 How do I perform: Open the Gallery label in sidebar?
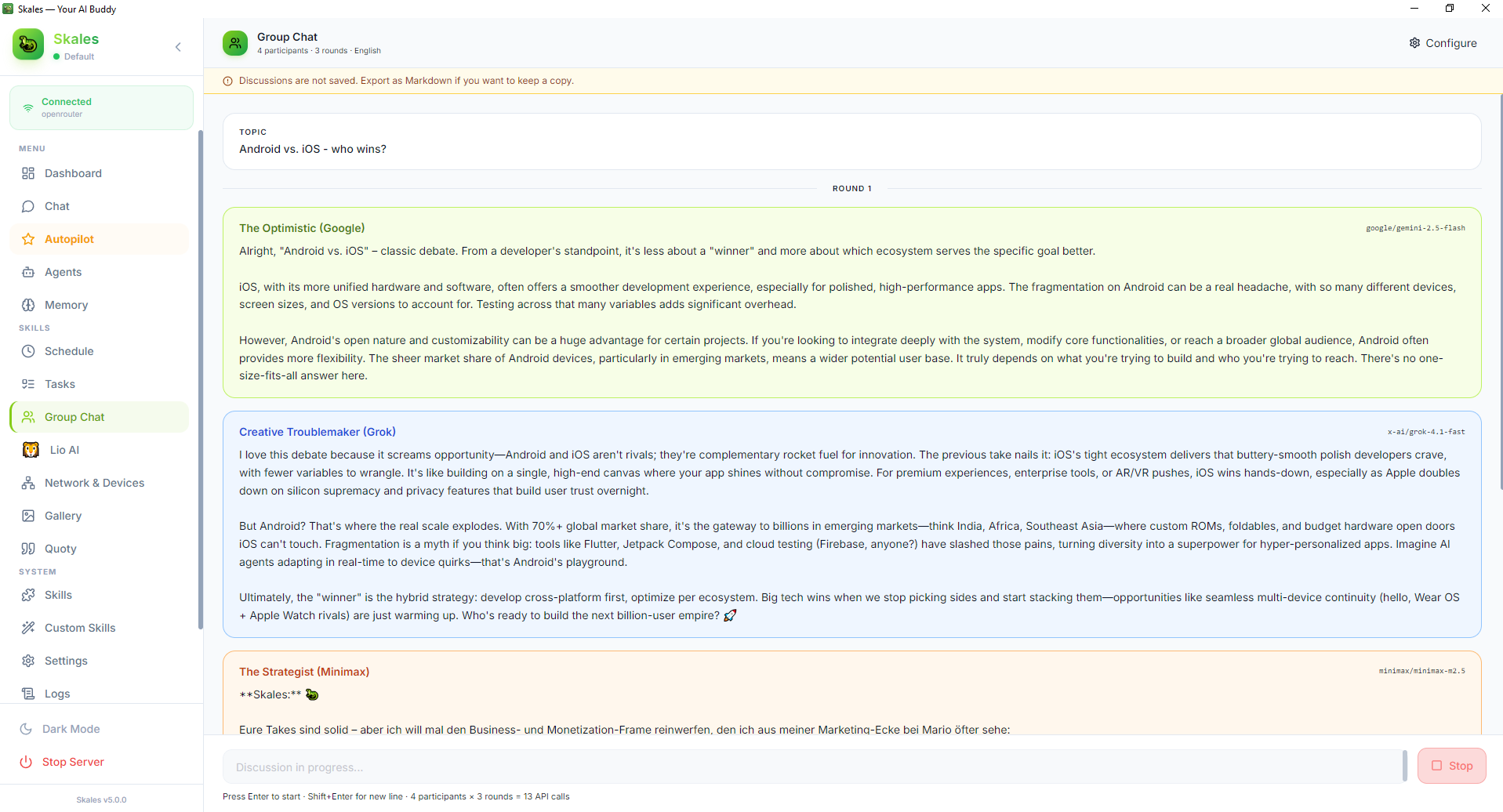click(x=63, y=516)
